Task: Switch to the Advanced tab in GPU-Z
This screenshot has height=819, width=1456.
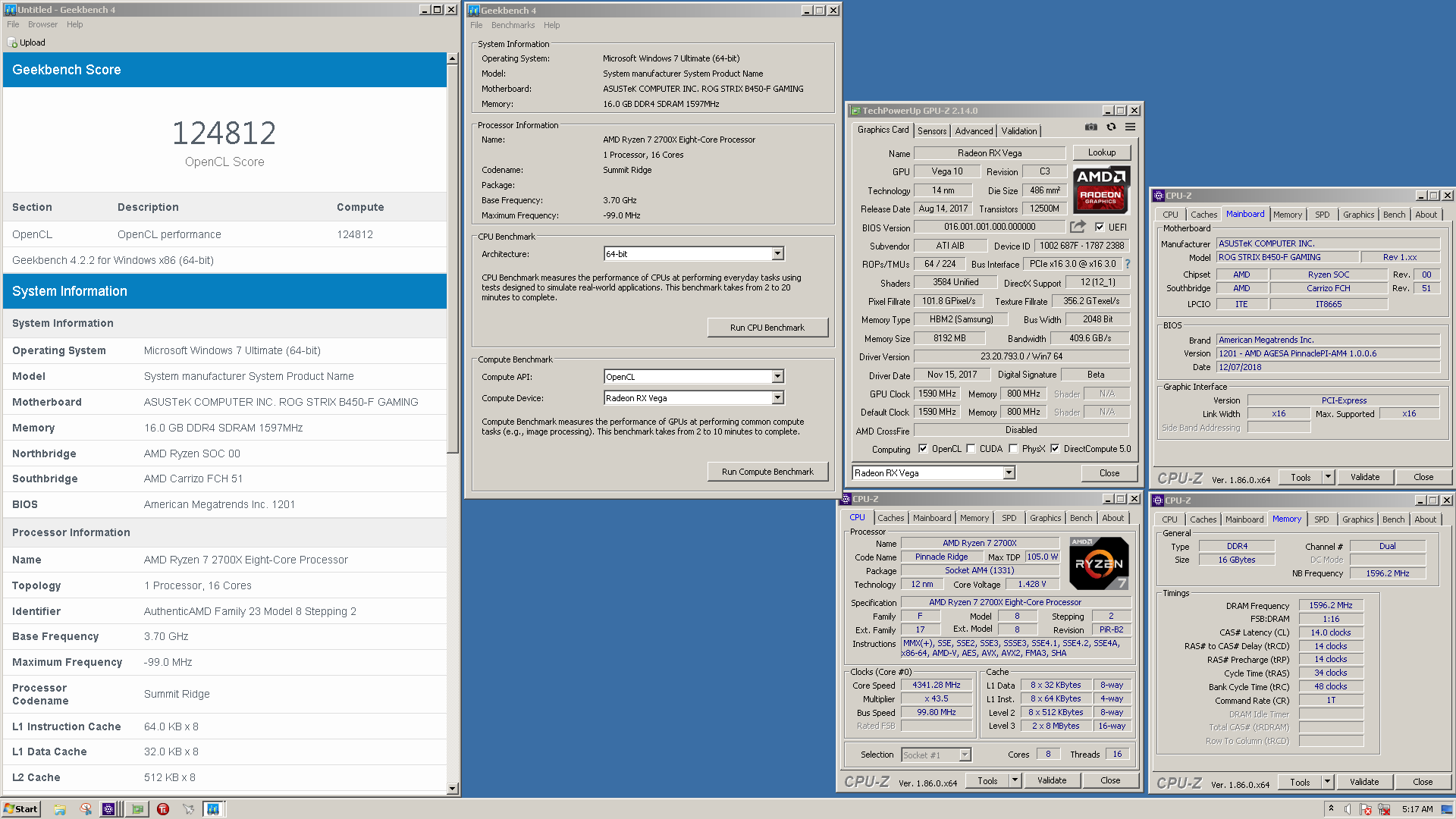Action: 974,131
